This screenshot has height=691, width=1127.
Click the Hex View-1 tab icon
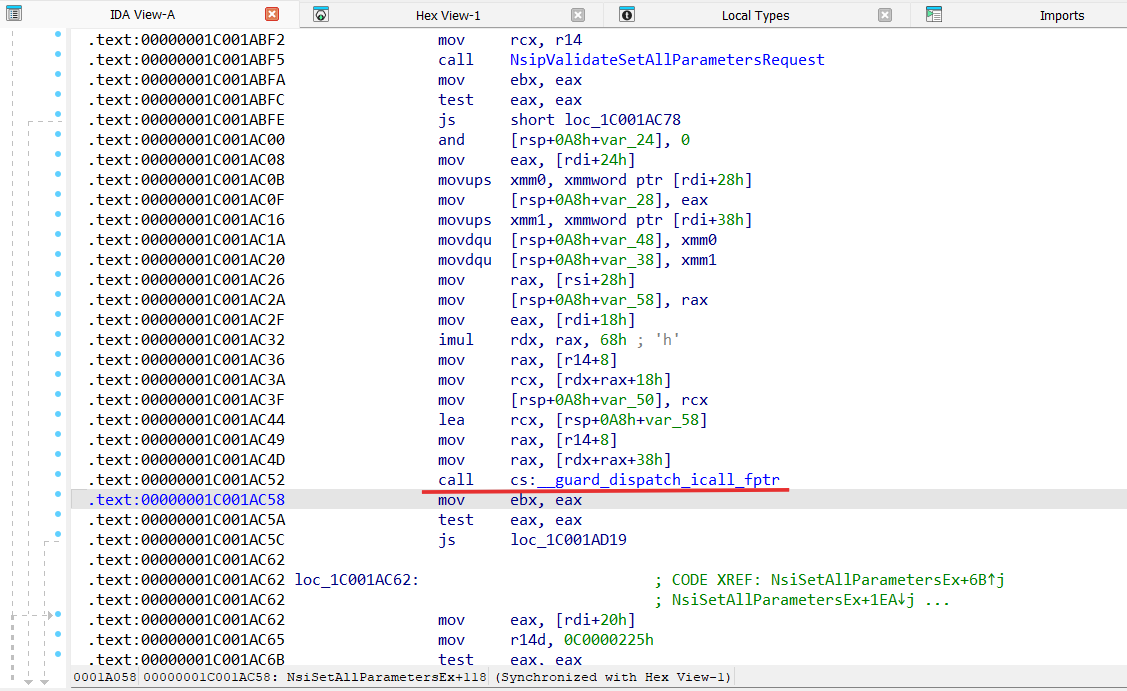pyautogui.click(x=321, y=15)
